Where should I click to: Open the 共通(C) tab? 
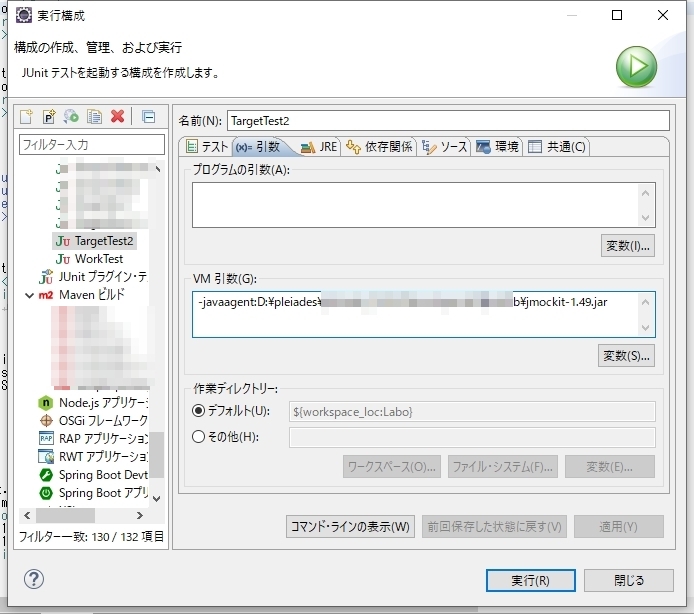click(x=557, y=147)
